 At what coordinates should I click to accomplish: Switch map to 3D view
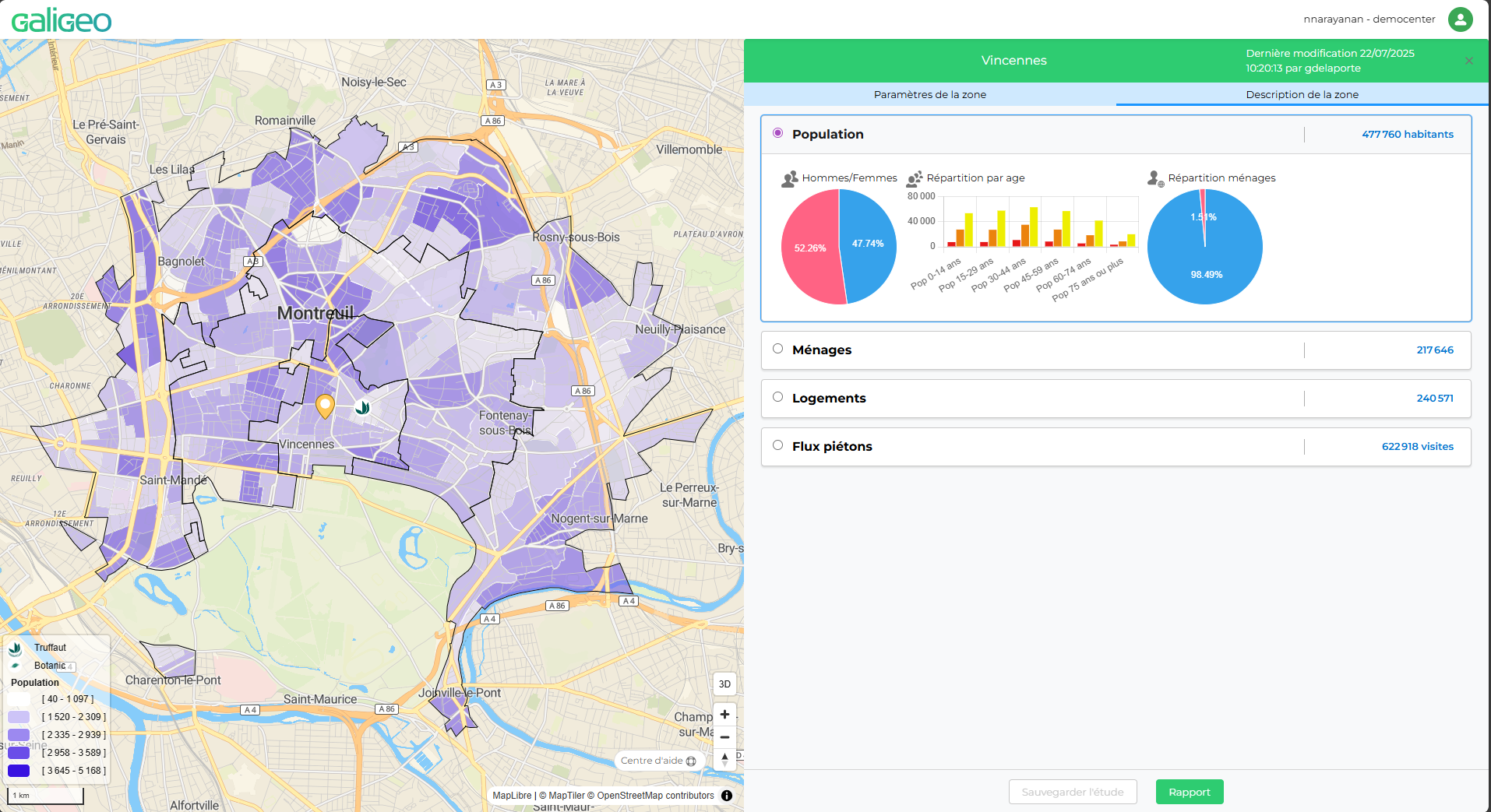coord(724,684)
